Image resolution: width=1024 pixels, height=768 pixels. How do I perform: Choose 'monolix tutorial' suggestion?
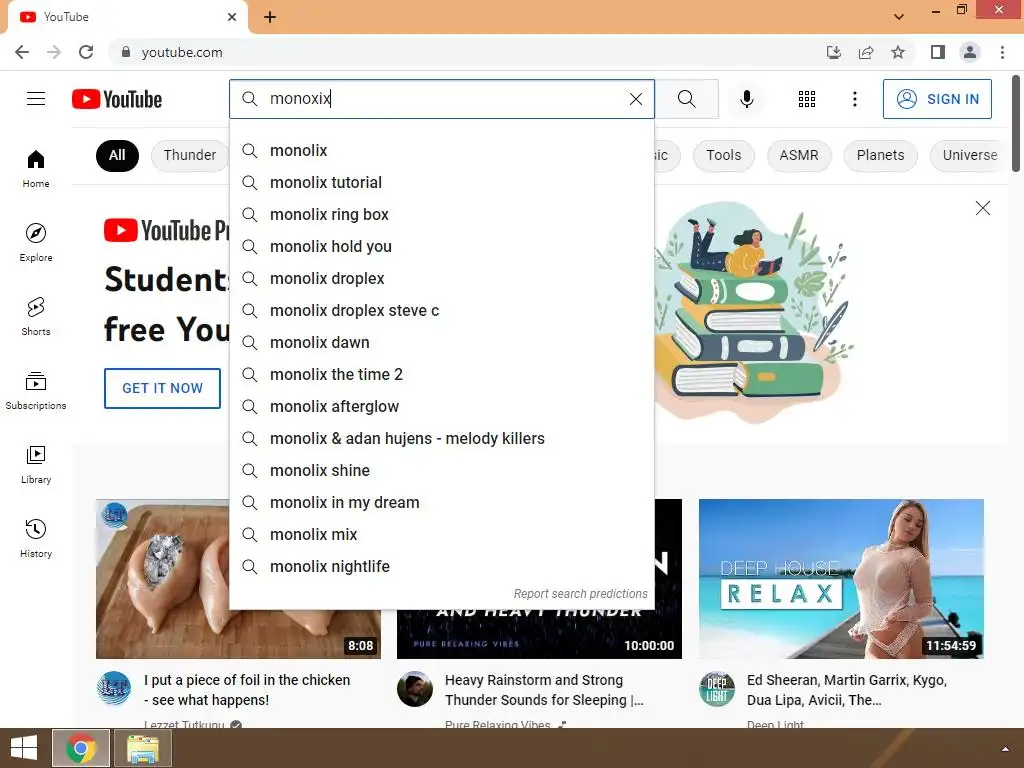(441, 182)
